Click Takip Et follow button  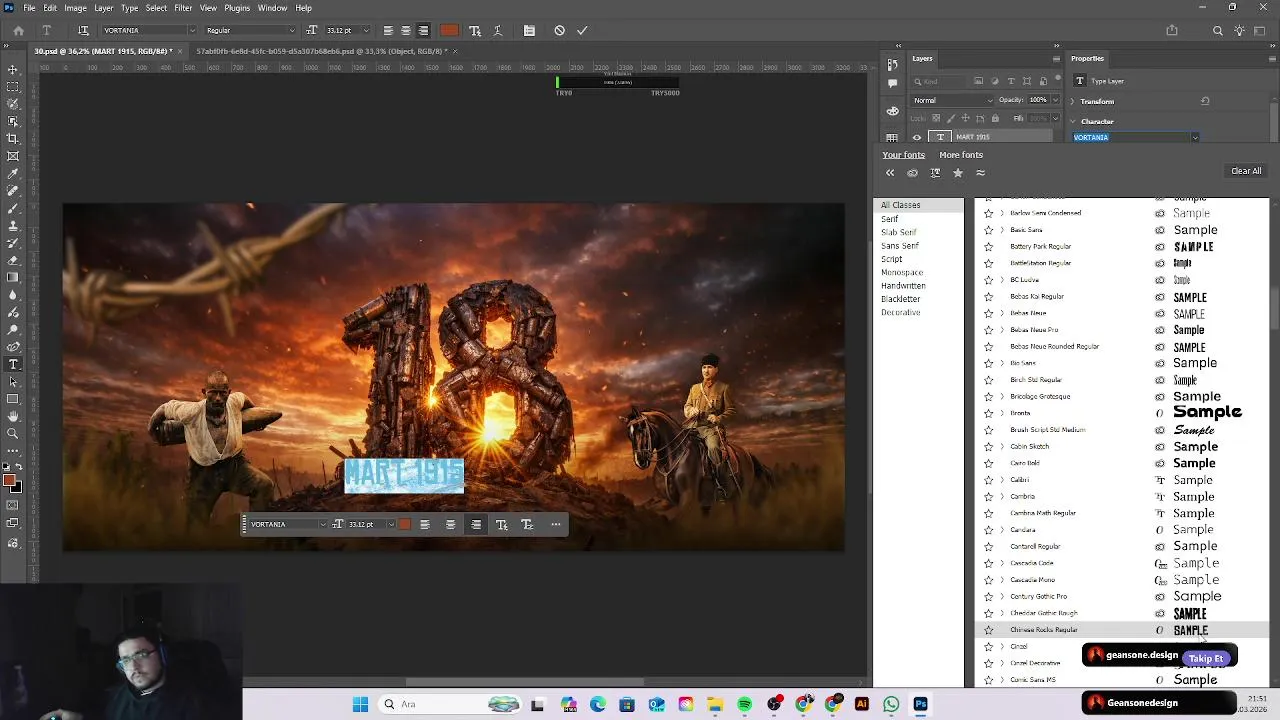tap(1206, 659)
